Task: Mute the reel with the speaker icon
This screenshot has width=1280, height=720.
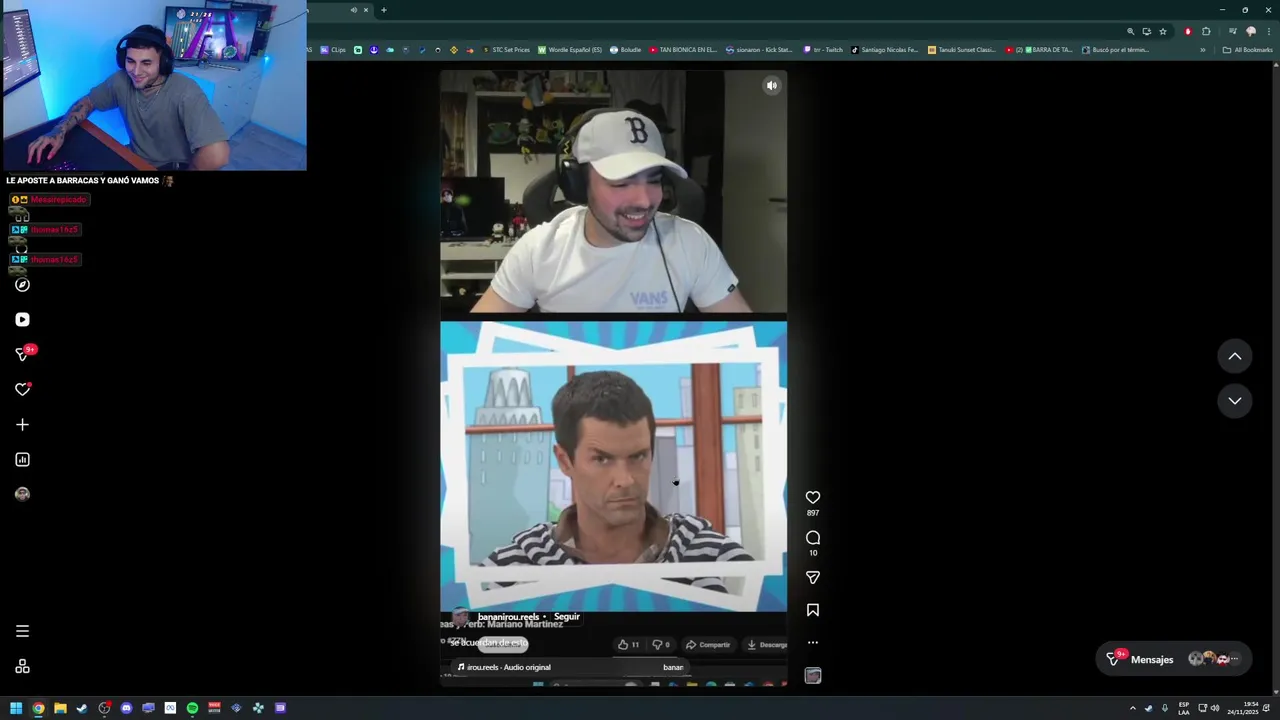Action: click(771, 86)
